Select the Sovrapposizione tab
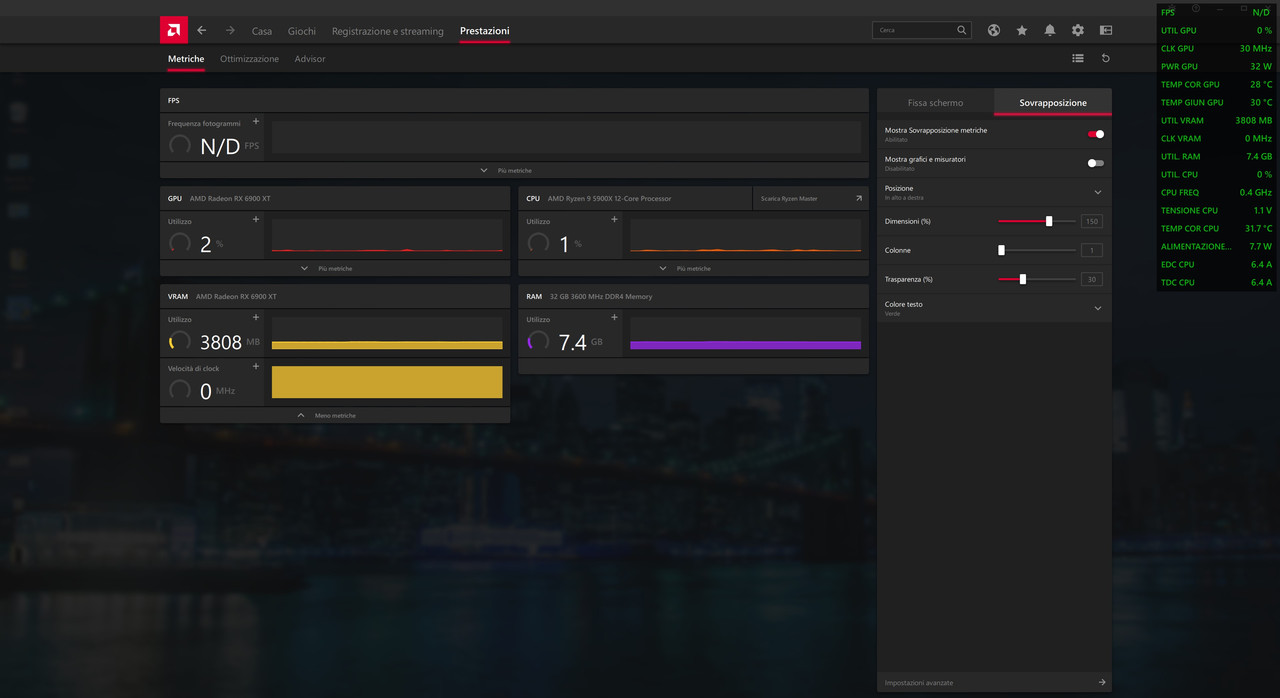The height and width of the screenshot is (698, 1280). [1053, 102]
